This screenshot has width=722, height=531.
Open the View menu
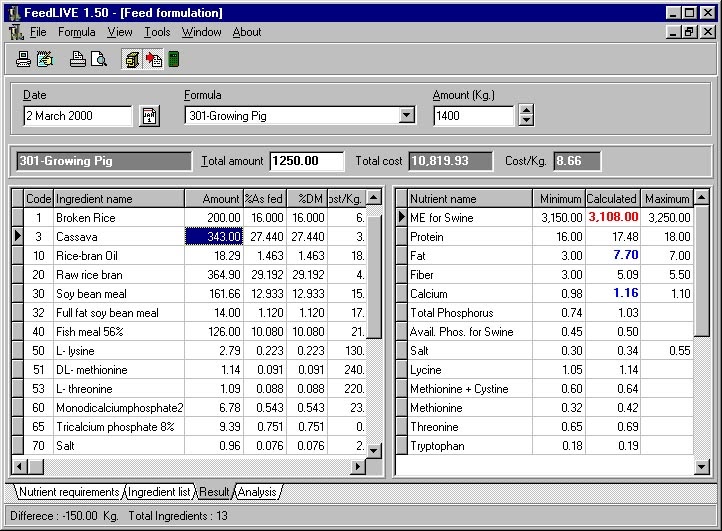point(120,32)
